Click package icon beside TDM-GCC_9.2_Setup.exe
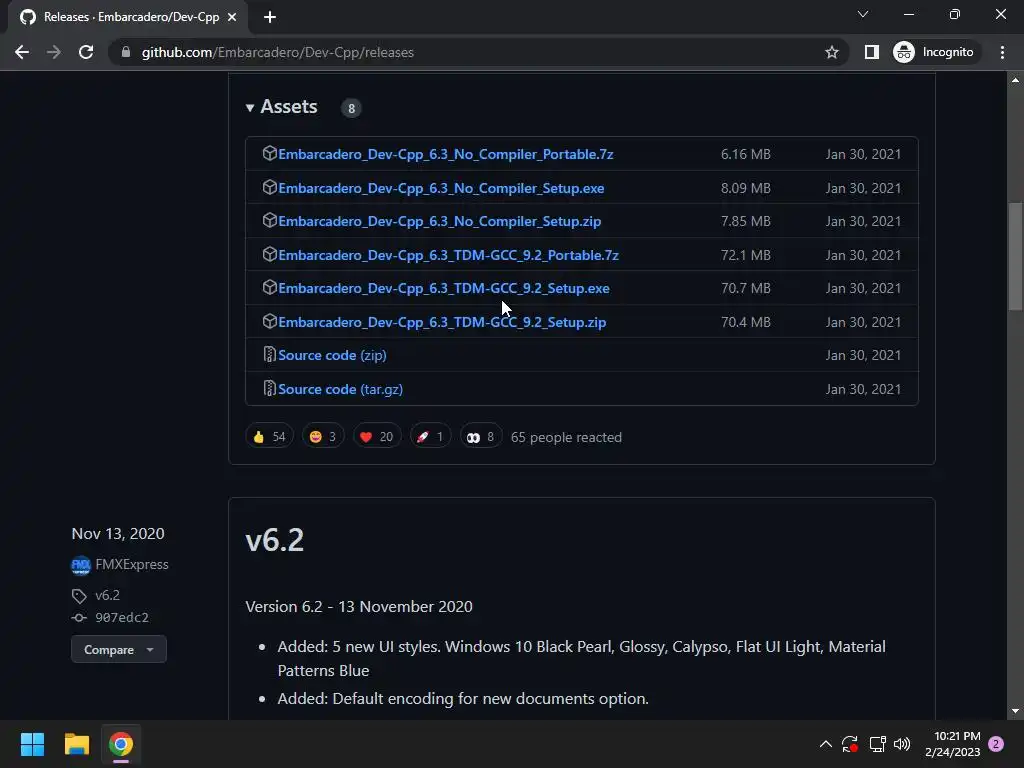The width and height of the screenshot is (1024, 768). [x=270, y=287]
